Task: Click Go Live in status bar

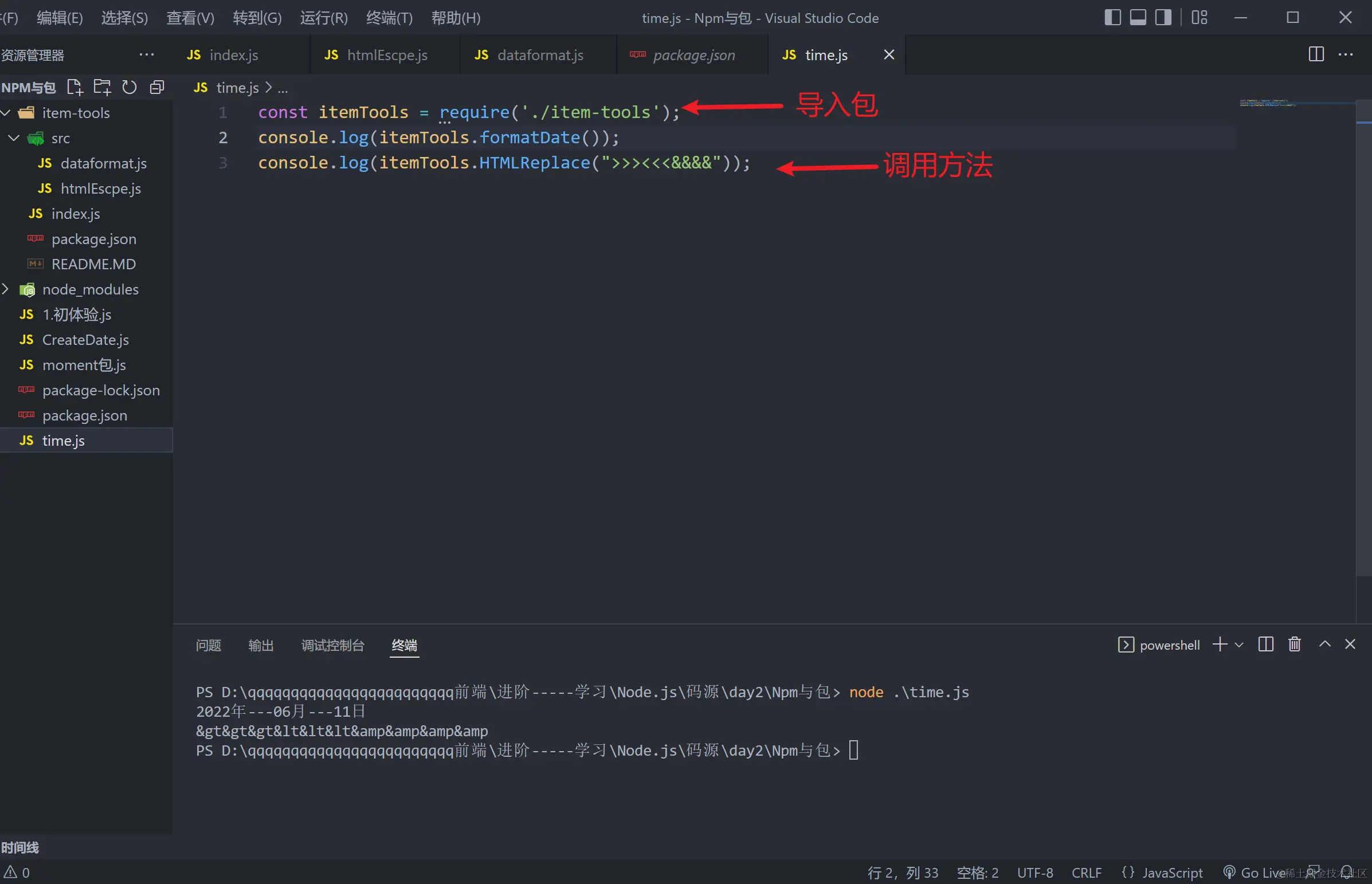Action: [1257, 873]
